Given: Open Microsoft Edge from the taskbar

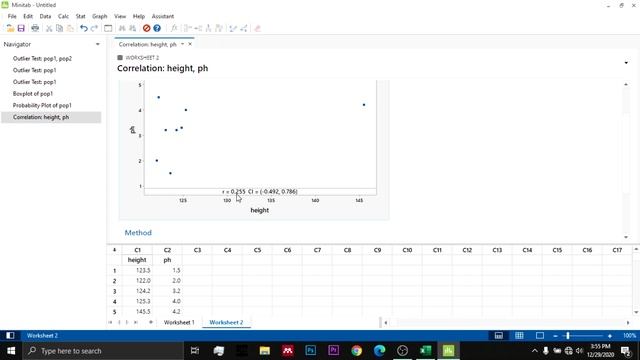Looking at the screenshot, I should click(x=380, y=351).
